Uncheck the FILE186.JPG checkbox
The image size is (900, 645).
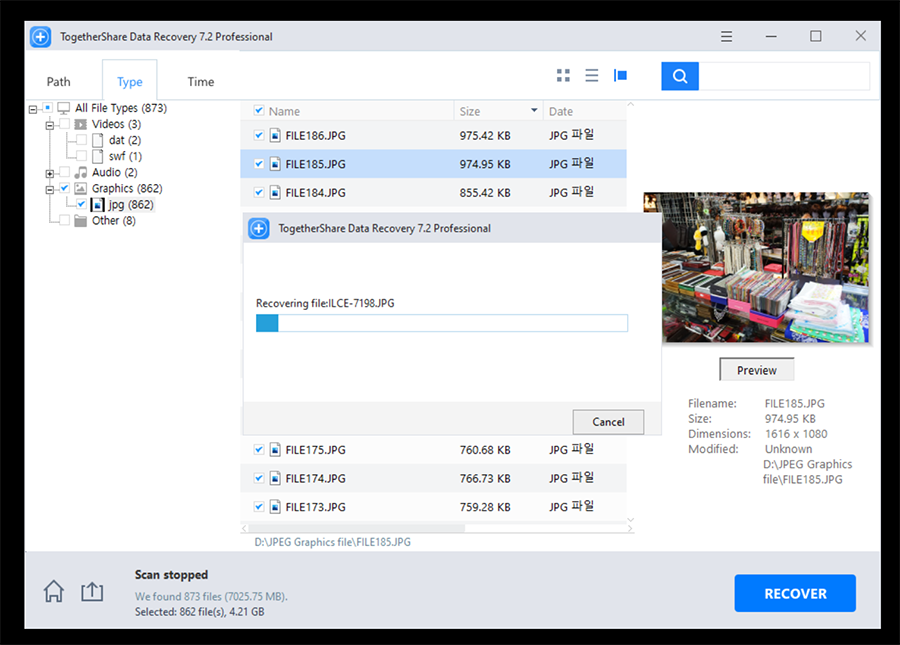(259, 135)
